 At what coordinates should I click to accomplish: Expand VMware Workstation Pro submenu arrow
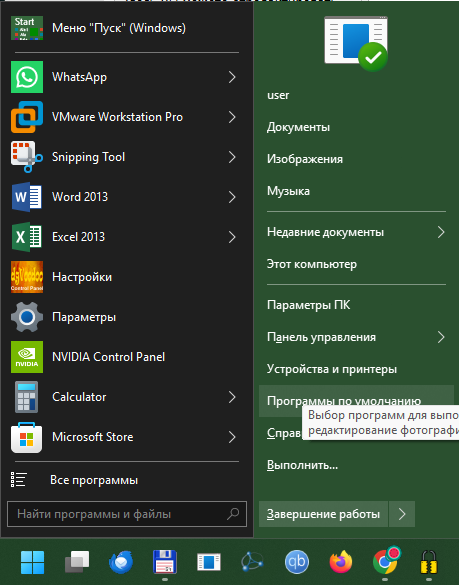pos(232,117)
